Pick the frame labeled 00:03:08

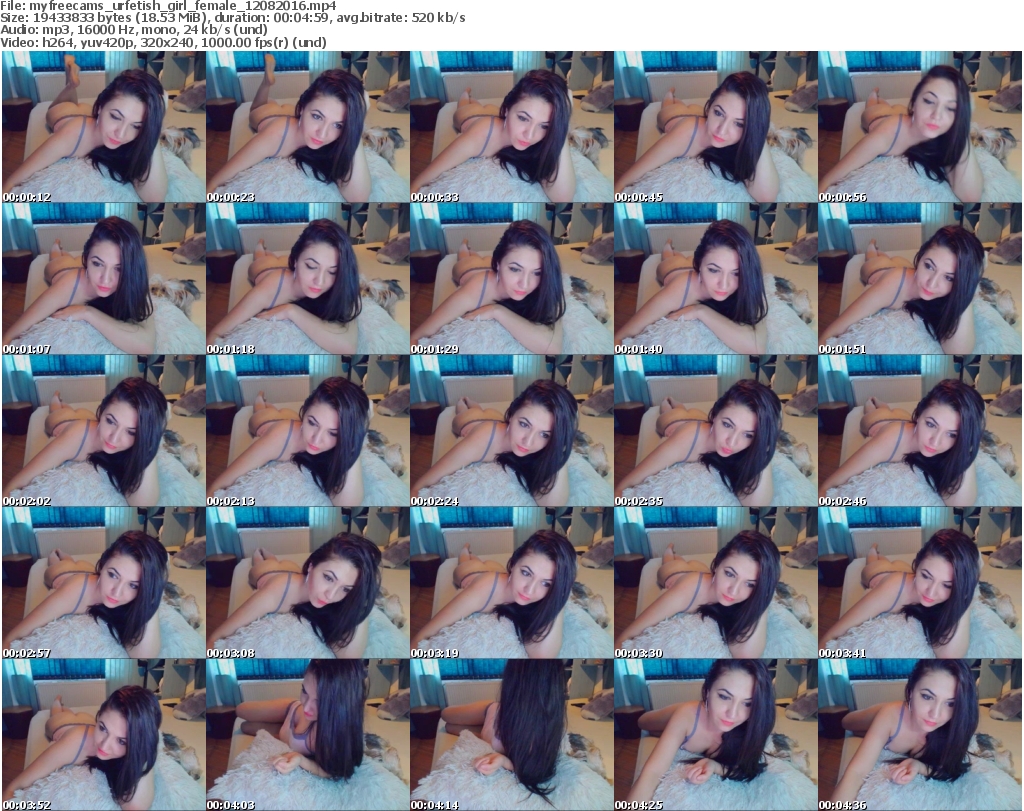point(308,582)
